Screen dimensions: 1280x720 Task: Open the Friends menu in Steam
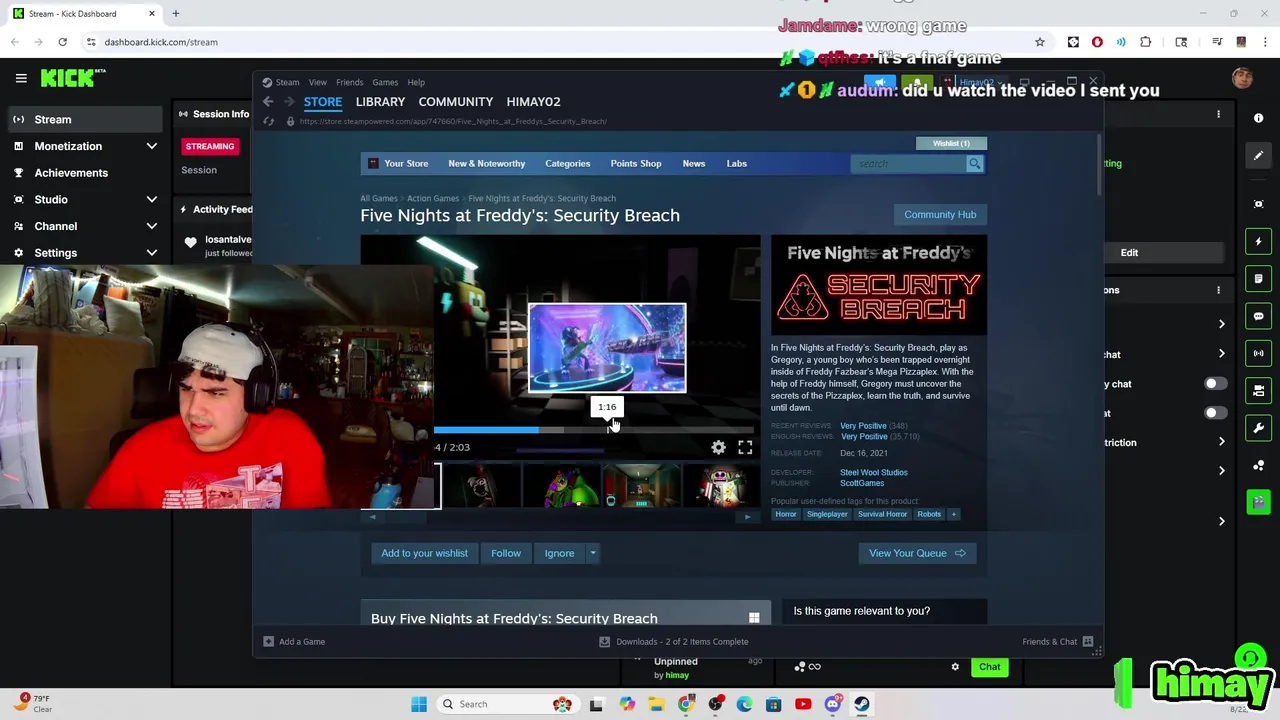tap(349, 82)
